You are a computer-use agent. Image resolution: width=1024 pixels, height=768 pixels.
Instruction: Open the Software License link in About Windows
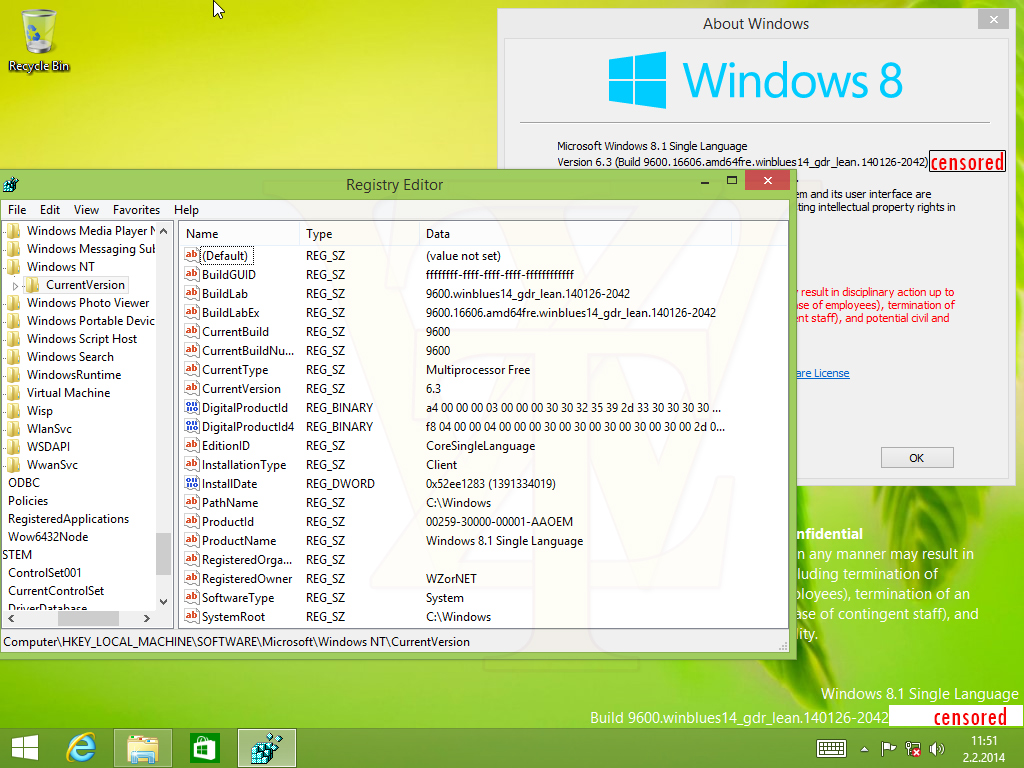click(823, 373)
